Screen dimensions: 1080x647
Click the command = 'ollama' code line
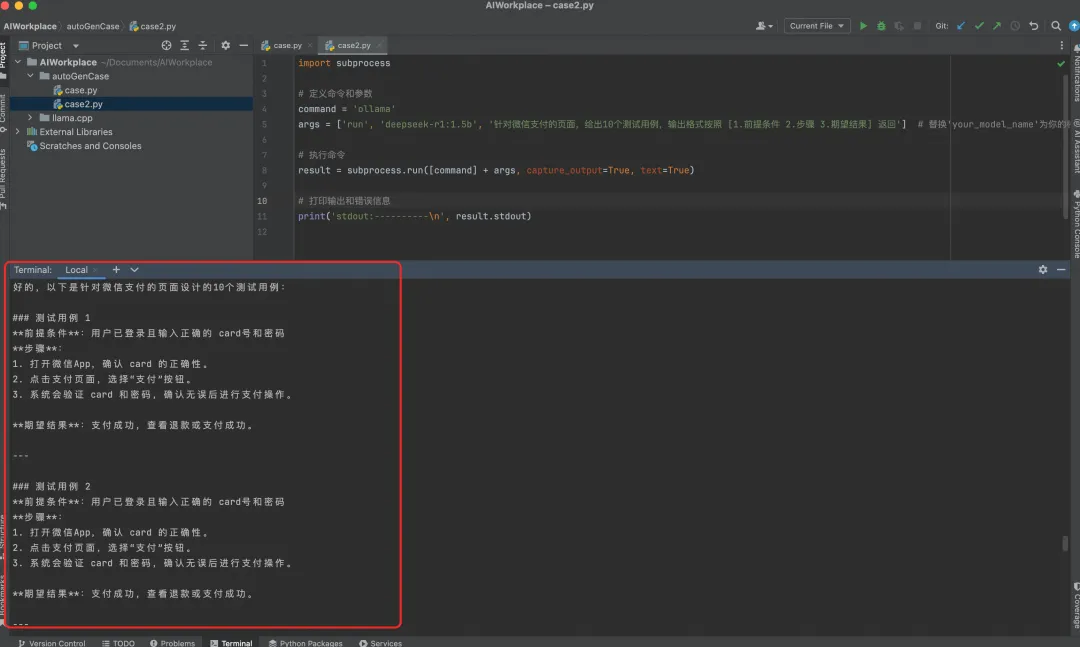[346, 109]
